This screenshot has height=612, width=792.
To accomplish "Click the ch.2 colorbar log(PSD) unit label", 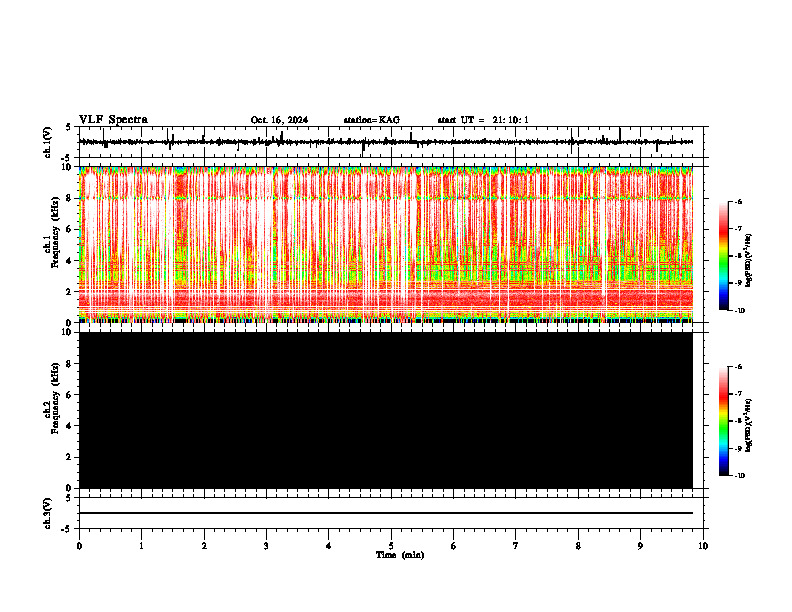I will (x=750, y=425).
